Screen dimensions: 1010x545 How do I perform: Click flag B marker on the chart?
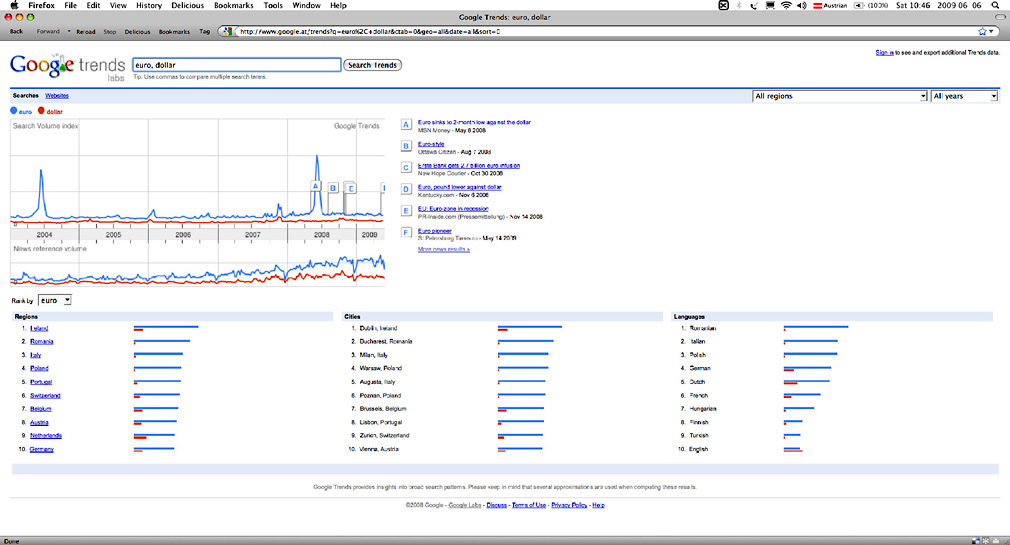334,187
